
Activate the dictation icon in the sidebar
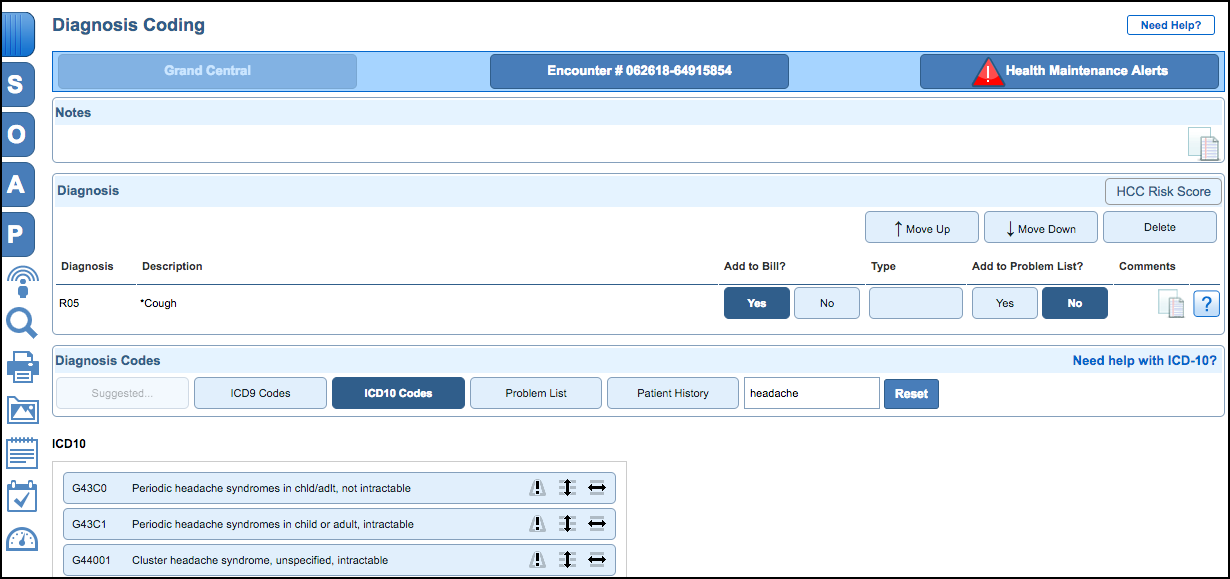pos(20,283)
